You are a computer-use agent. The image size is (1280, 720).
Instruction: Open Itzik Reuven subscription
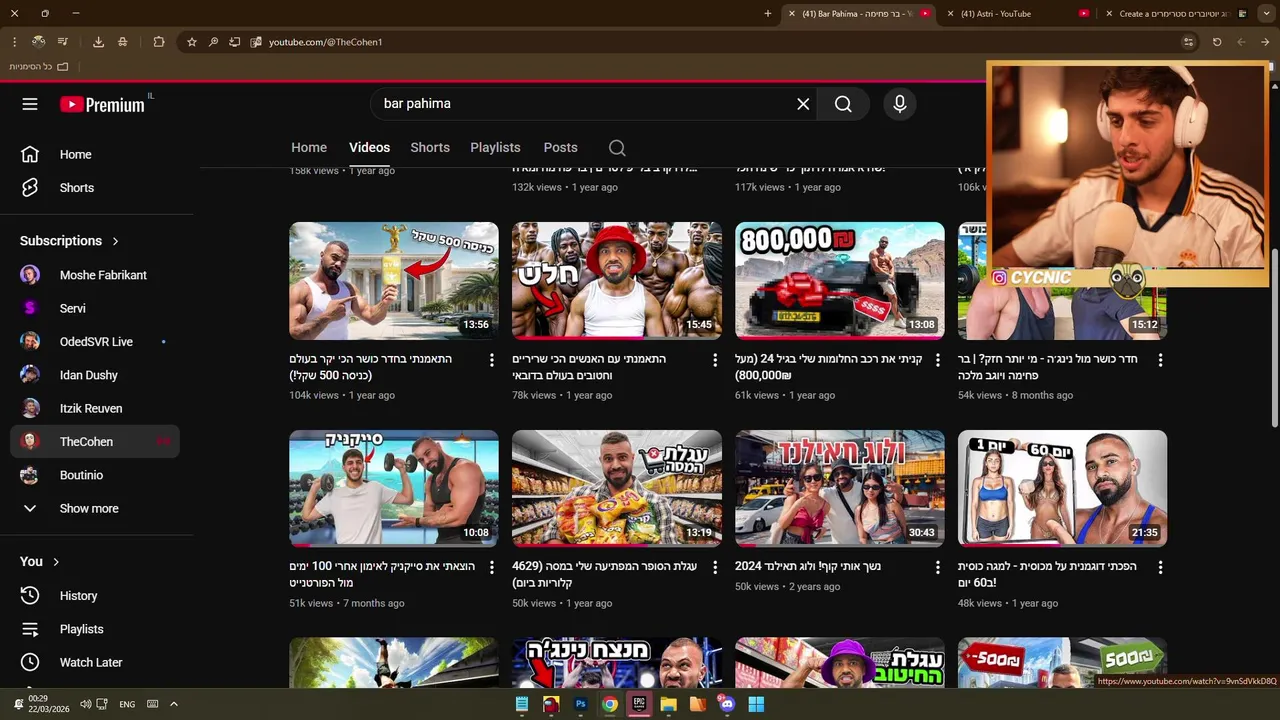tap(95, 409)
